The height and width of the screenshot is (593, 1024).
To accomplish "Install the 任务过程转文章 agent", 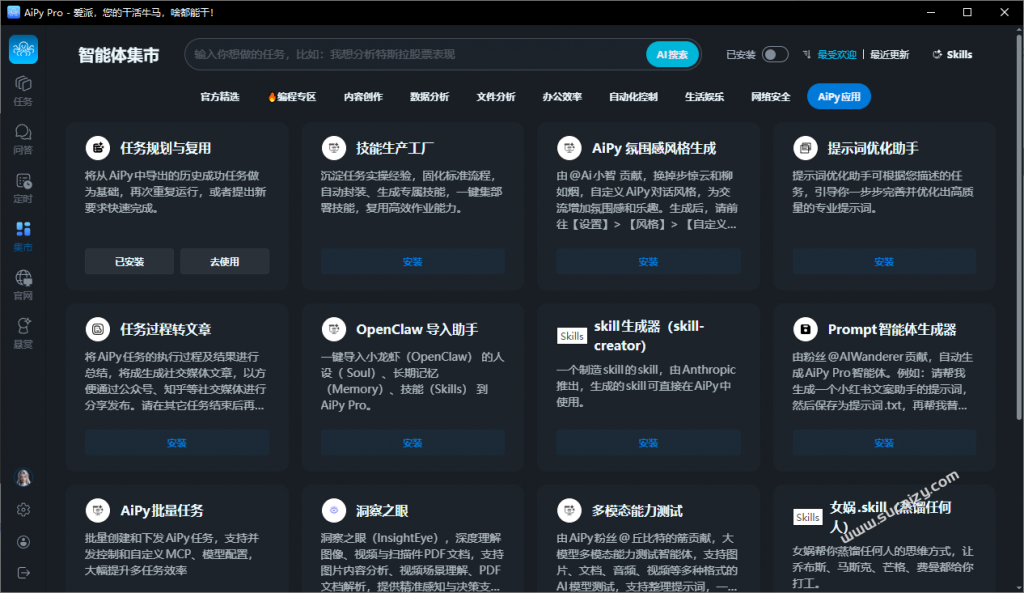I will point(177,443).
